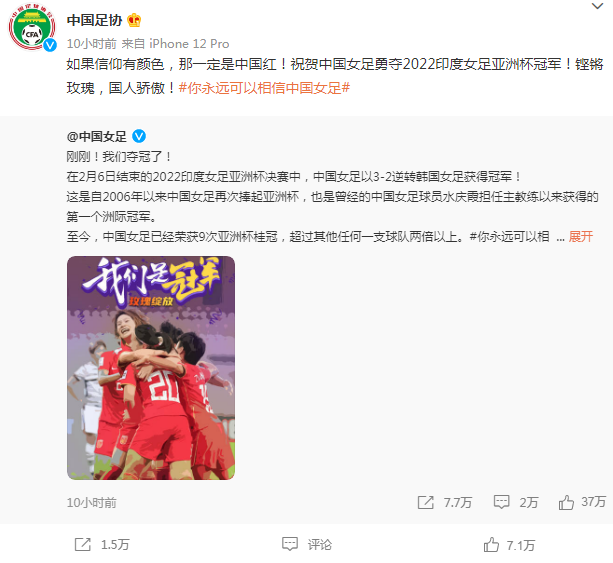The width and height of the screenshot is (613, 563).
Task: Click the 来自 iPhone 12 Pro source
Action: coord(175,43)
